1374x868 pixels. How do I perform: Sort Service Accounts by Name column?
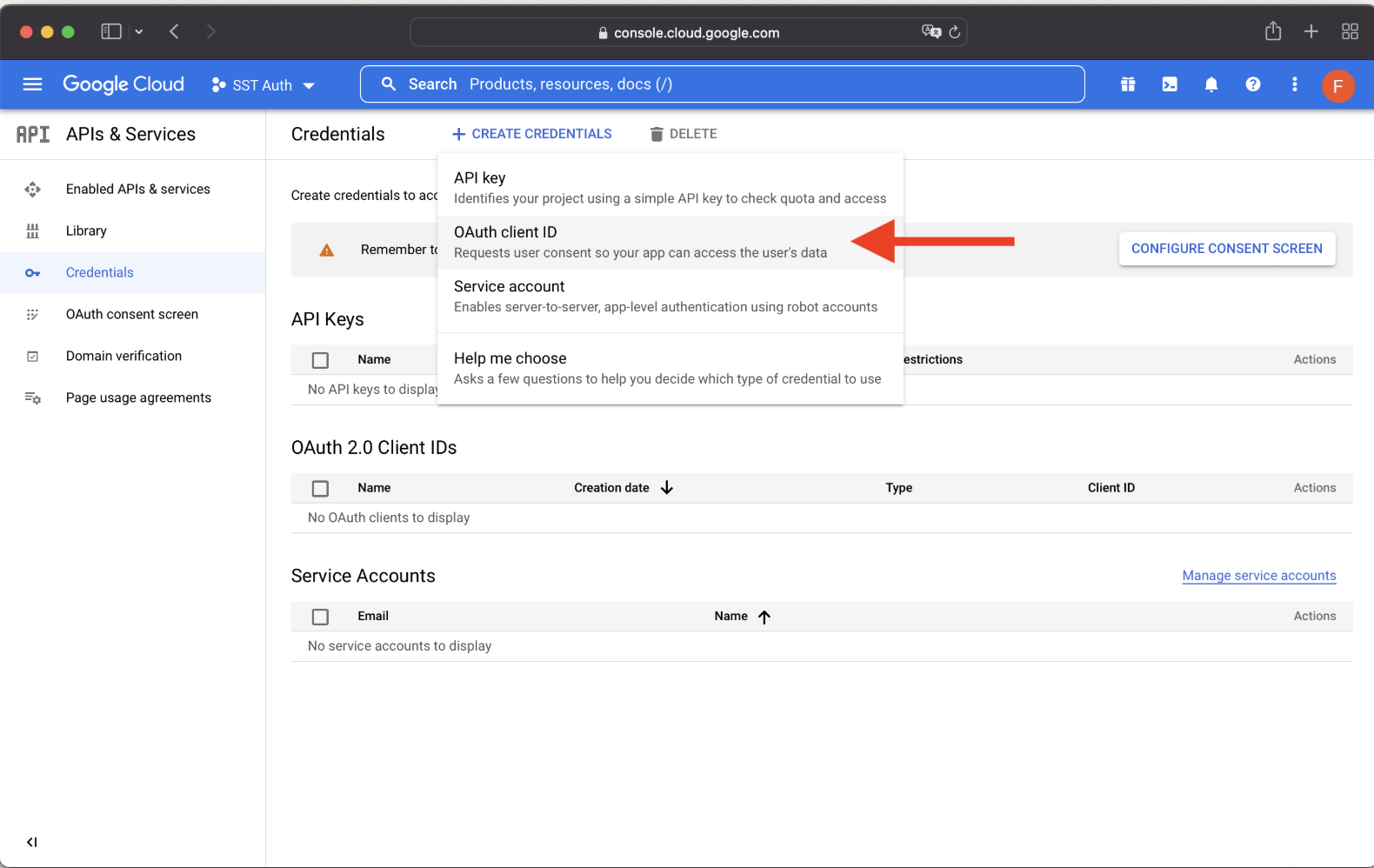pyautogui.click(x=730, y=616)
